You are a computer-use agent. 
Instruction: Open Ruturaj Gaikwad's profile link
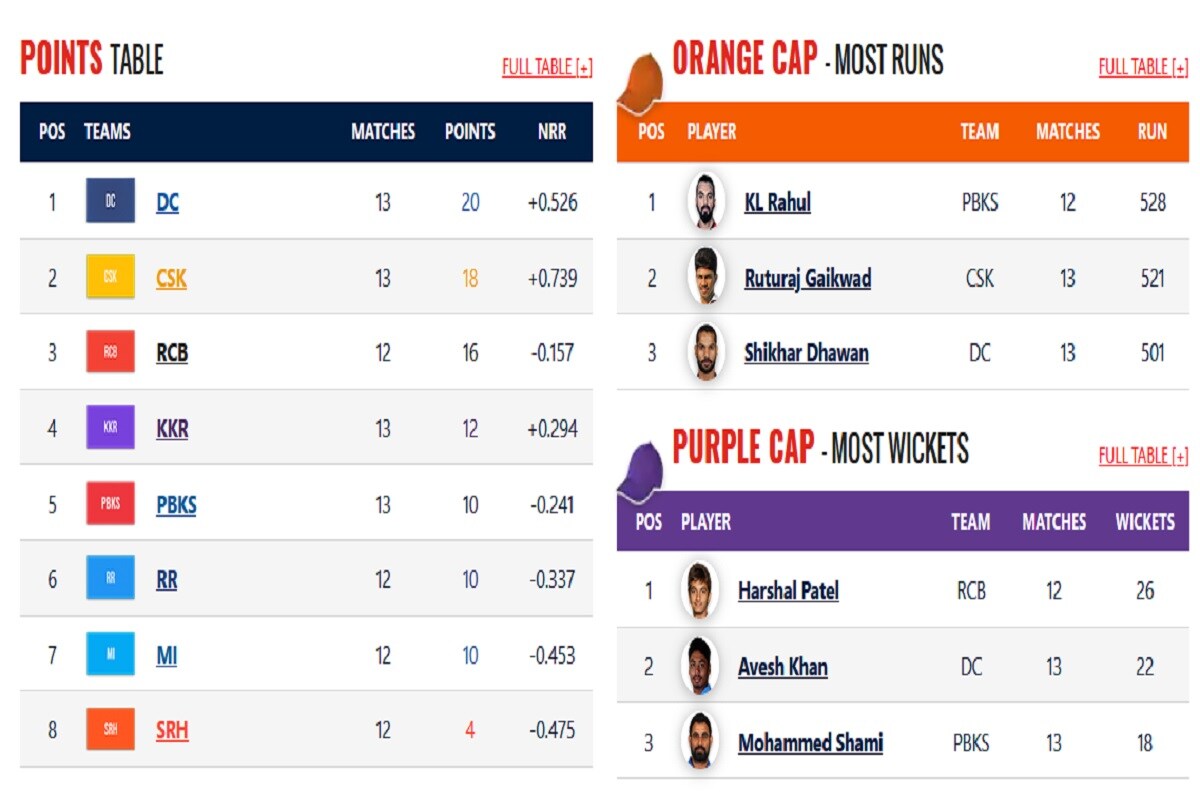pyautogui.click(x=808, y=278)
